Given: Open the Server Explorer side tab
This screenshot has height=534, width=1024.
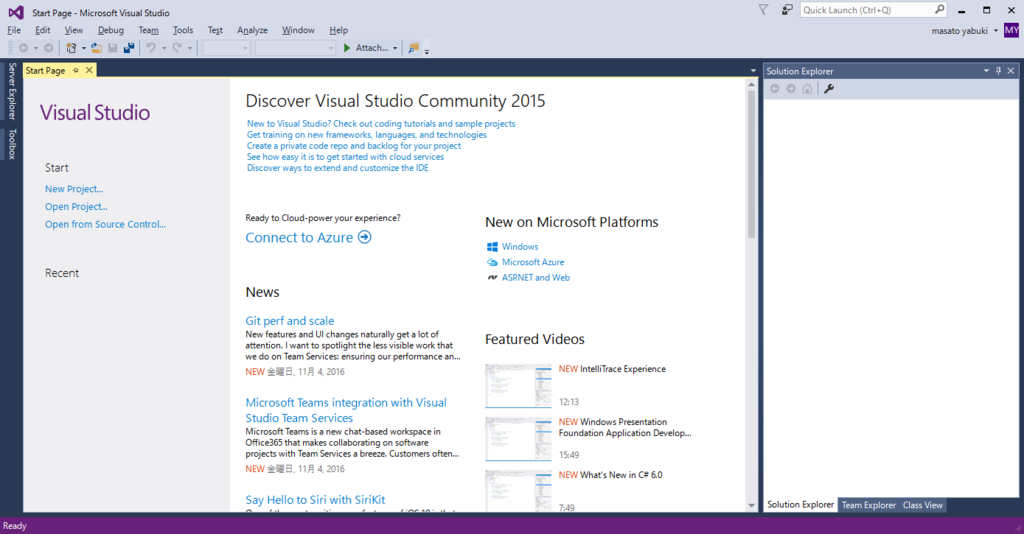Looking at the screenshot, I should [x=12, y=91].
